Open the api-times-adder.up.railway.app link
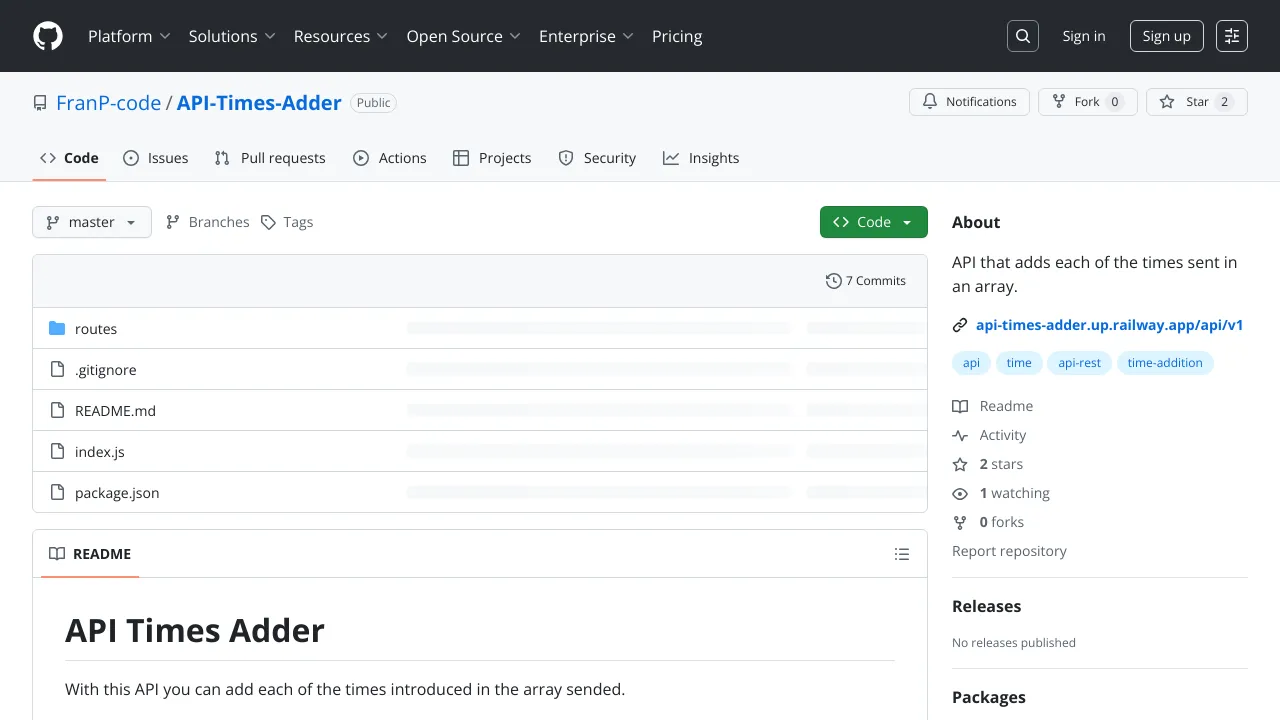The height and width of the screenshot is (720, 1280). pyautogui.click(x=1109, y=325)
